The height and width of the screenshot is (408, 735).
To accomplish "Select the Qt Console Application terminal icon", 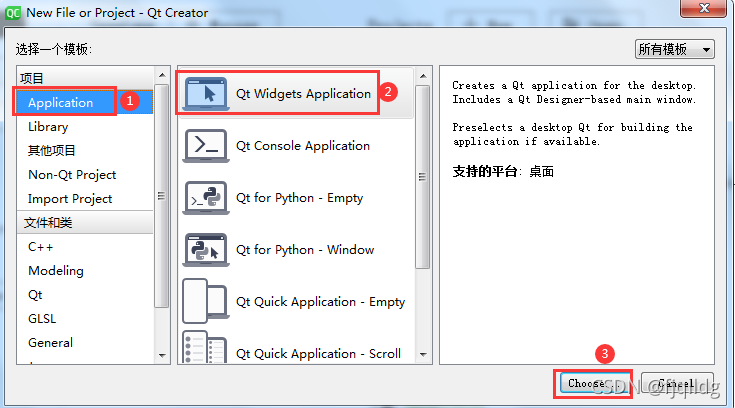I will [x=206, y=146].
